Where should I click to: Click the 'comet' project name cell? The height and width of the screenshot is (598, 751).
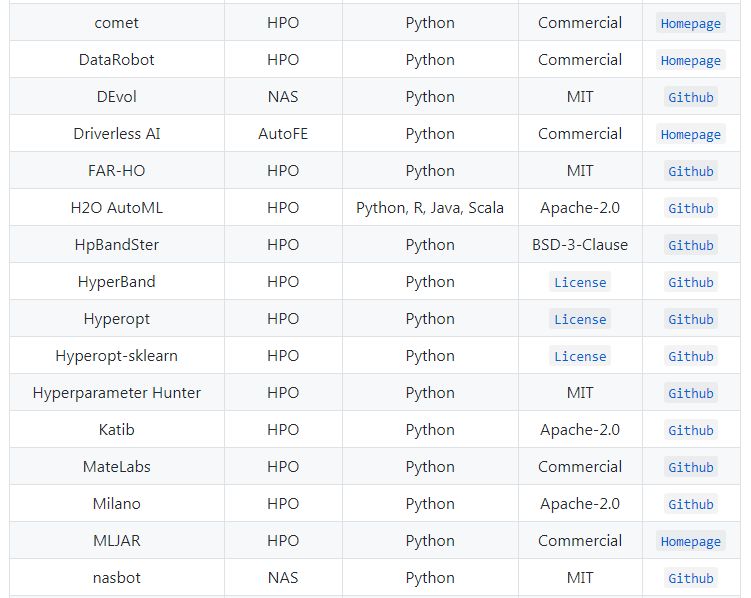coord(116,23)
